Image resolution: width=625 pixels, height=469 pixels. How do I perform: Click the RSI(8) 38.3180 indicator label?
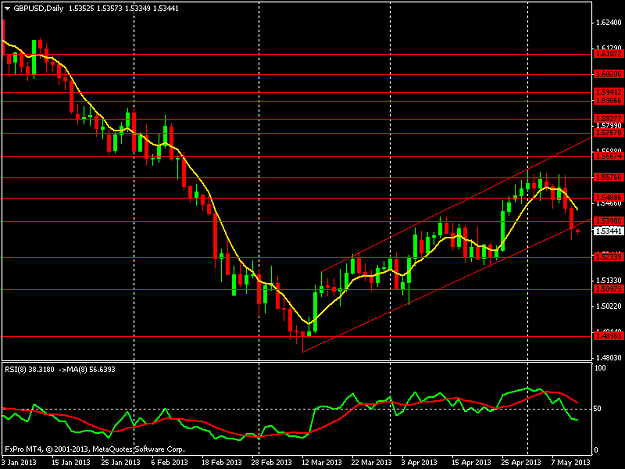[29, 369]
